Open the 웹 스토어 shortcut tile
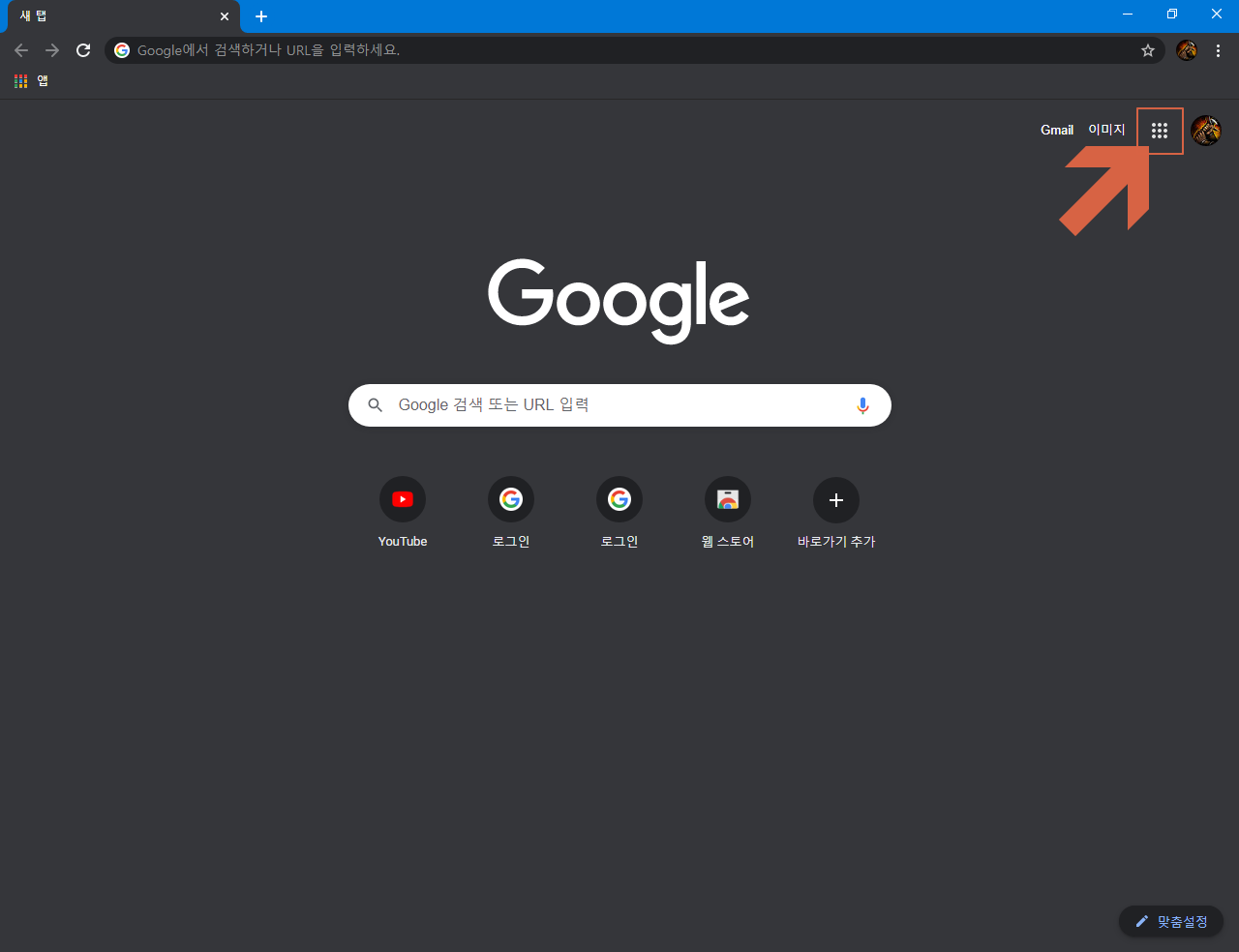The image size is (1239, 952). pos(728,514)
